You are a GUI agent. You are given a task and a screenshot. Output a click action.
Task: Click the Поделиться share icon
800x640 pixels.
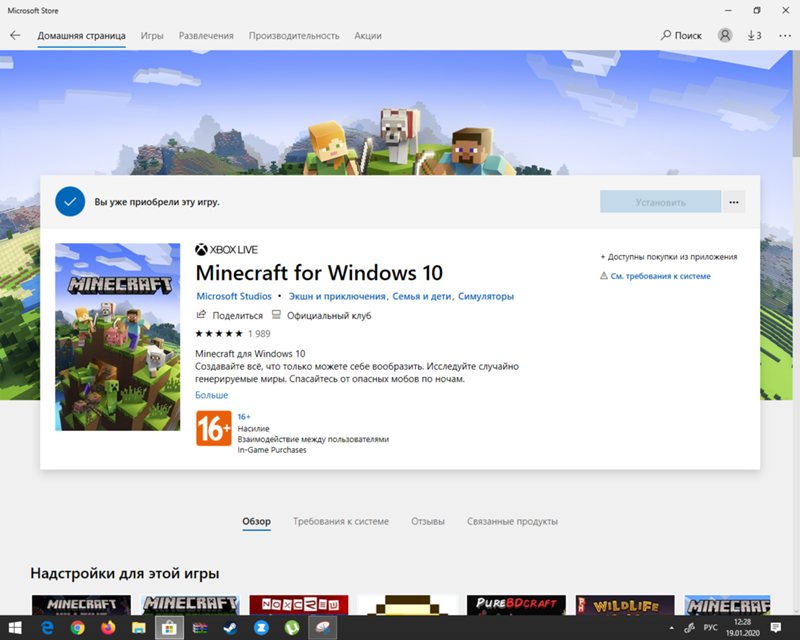203,314
